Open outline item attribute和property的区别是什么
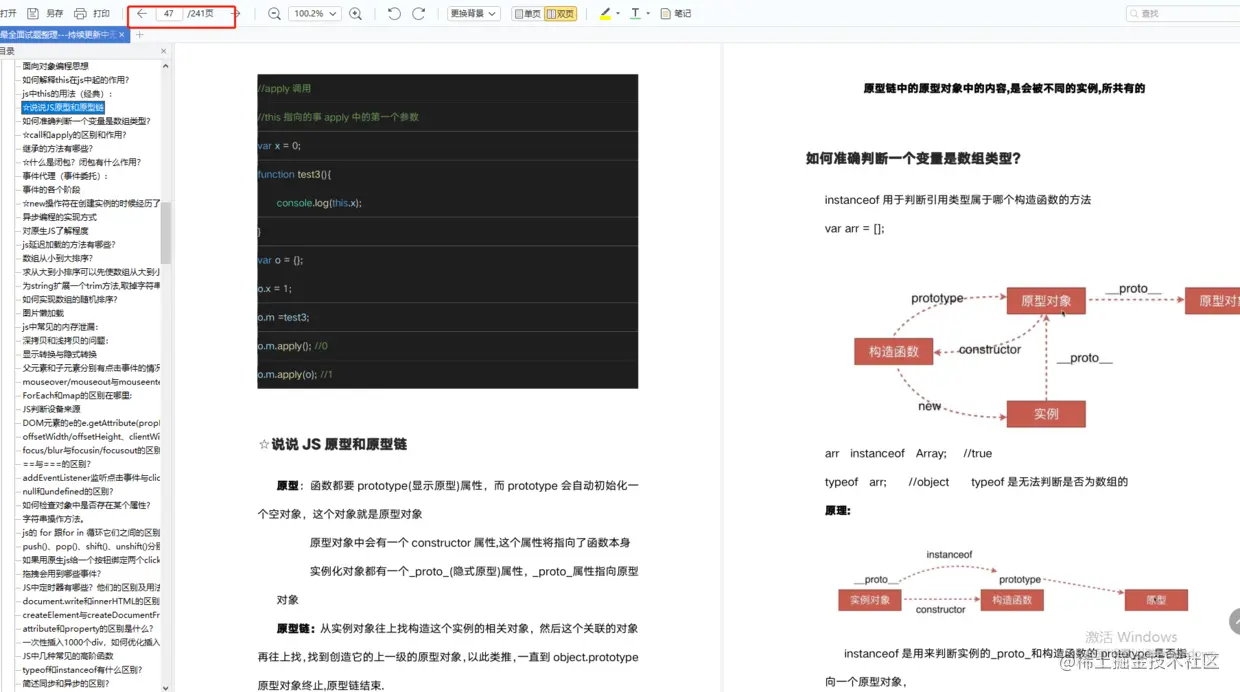The height and width of the screenshot is (692, 1240). click(x=88, y=629)
